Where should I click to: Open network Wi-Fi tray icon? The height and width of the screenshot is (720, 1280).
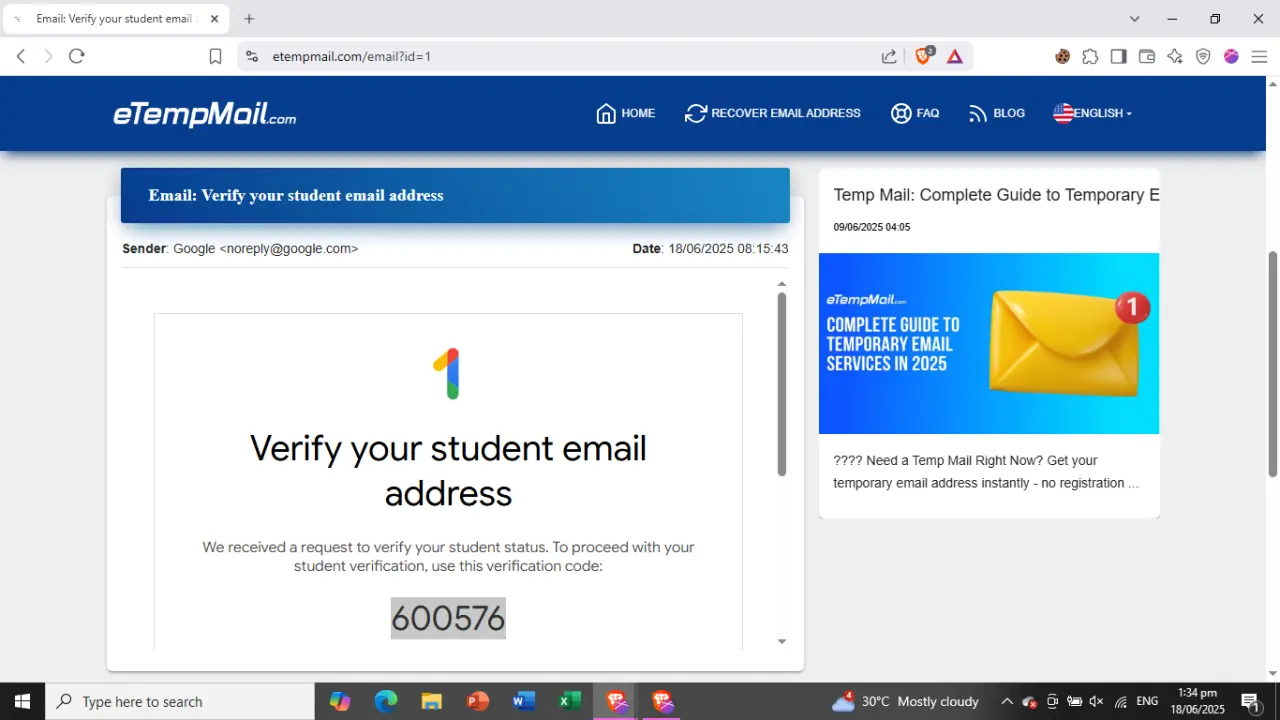tap(1121, 701)
